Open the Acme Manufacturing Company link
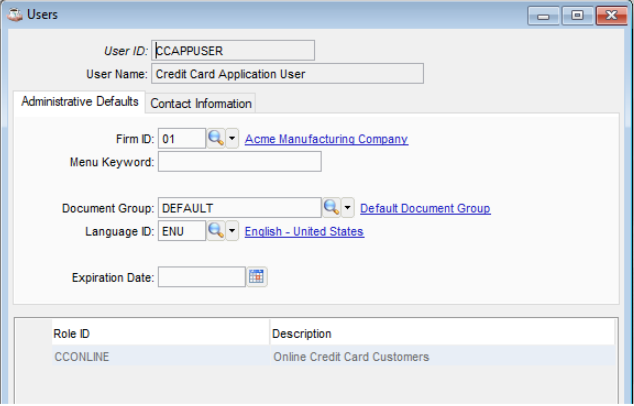This screenshot has width=634, height=406. [326, 139]
